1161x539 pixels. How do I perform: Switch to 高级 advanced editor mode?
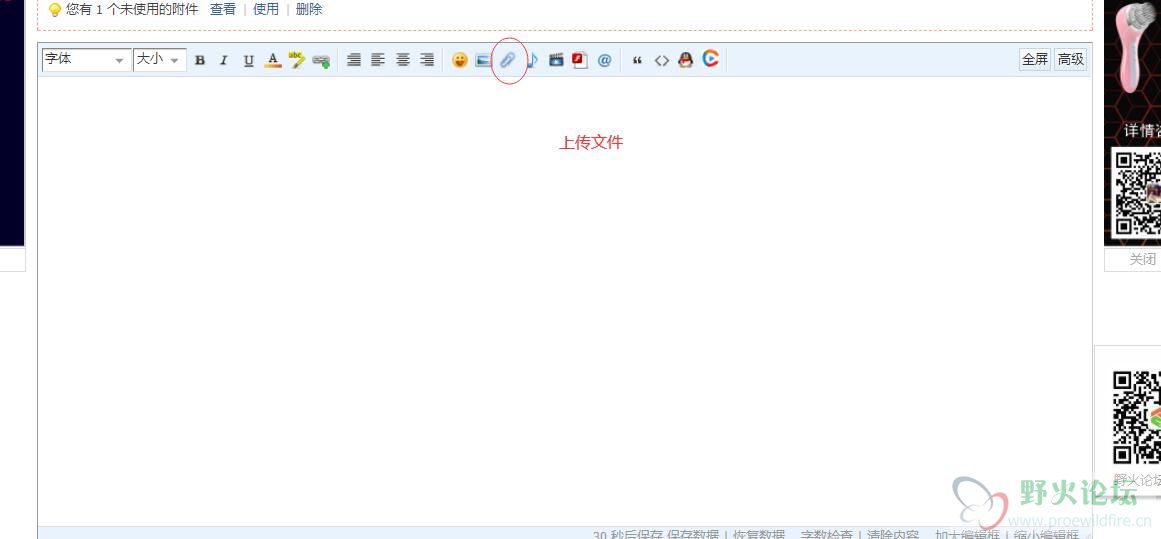[x=1071, y=60]
